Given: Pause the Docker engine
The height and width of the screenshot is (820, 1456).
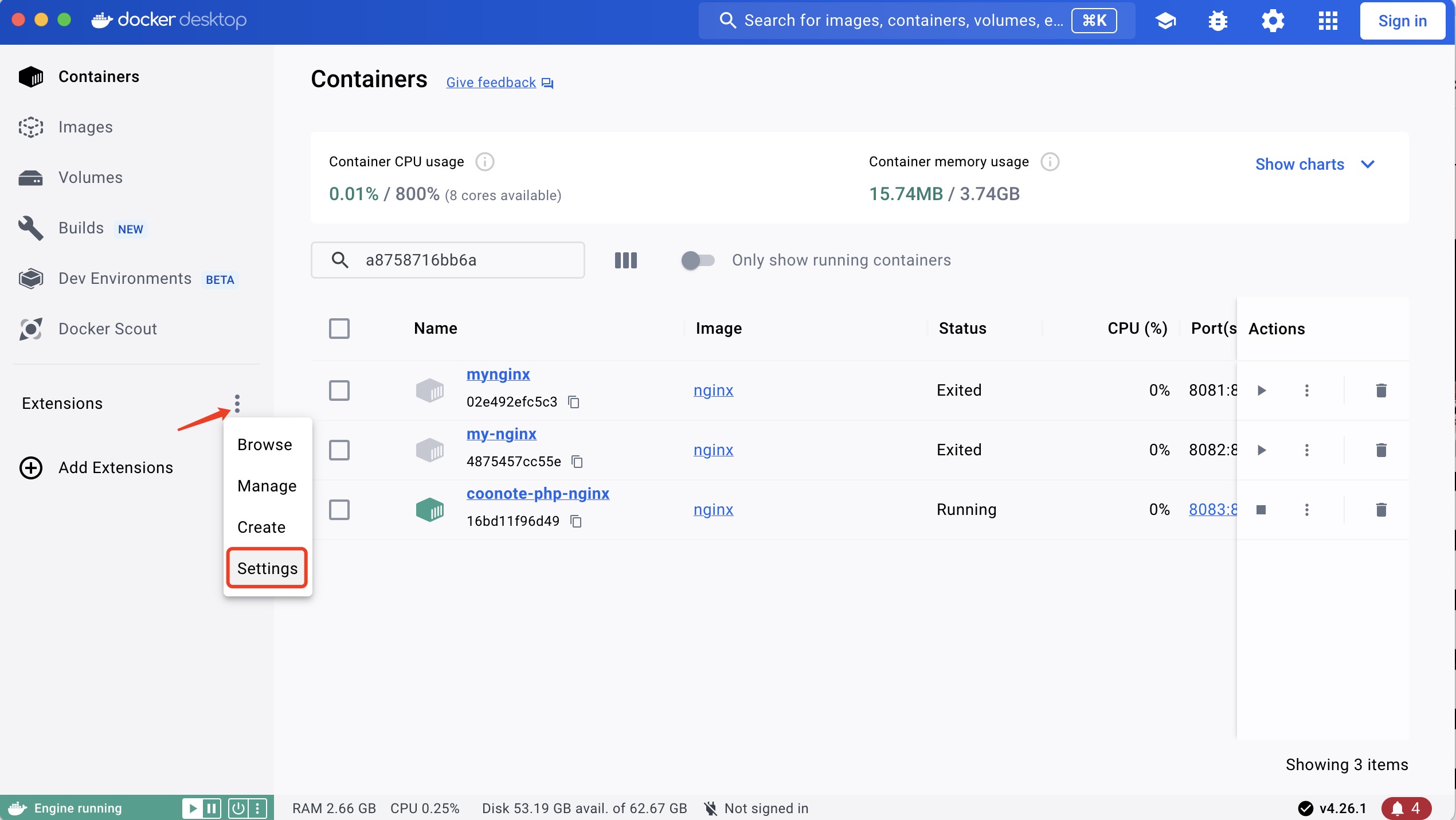Looking at the screenshot, I should (x=212, y=809).
